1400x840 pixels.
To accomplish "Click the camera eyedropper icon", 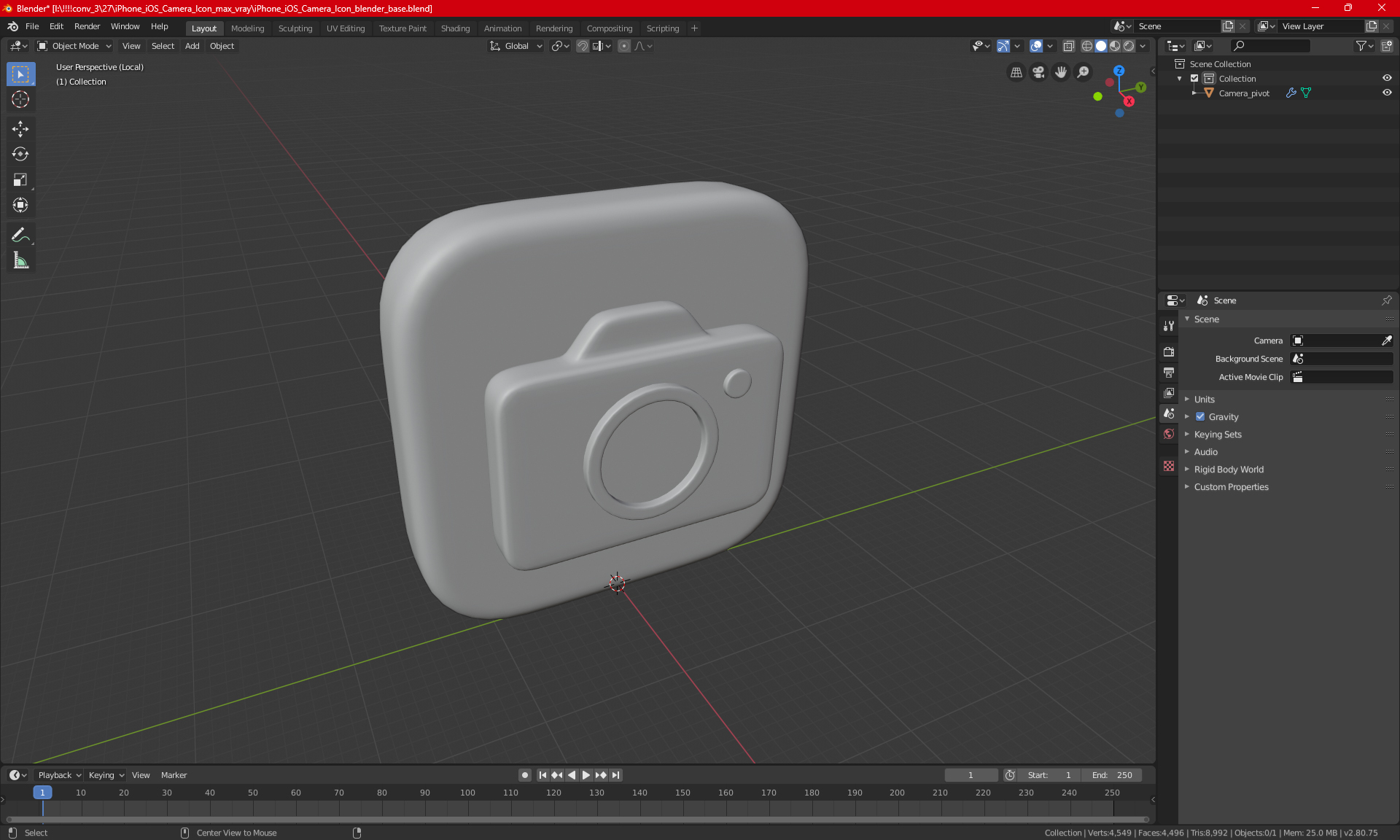I will 1386,341.
